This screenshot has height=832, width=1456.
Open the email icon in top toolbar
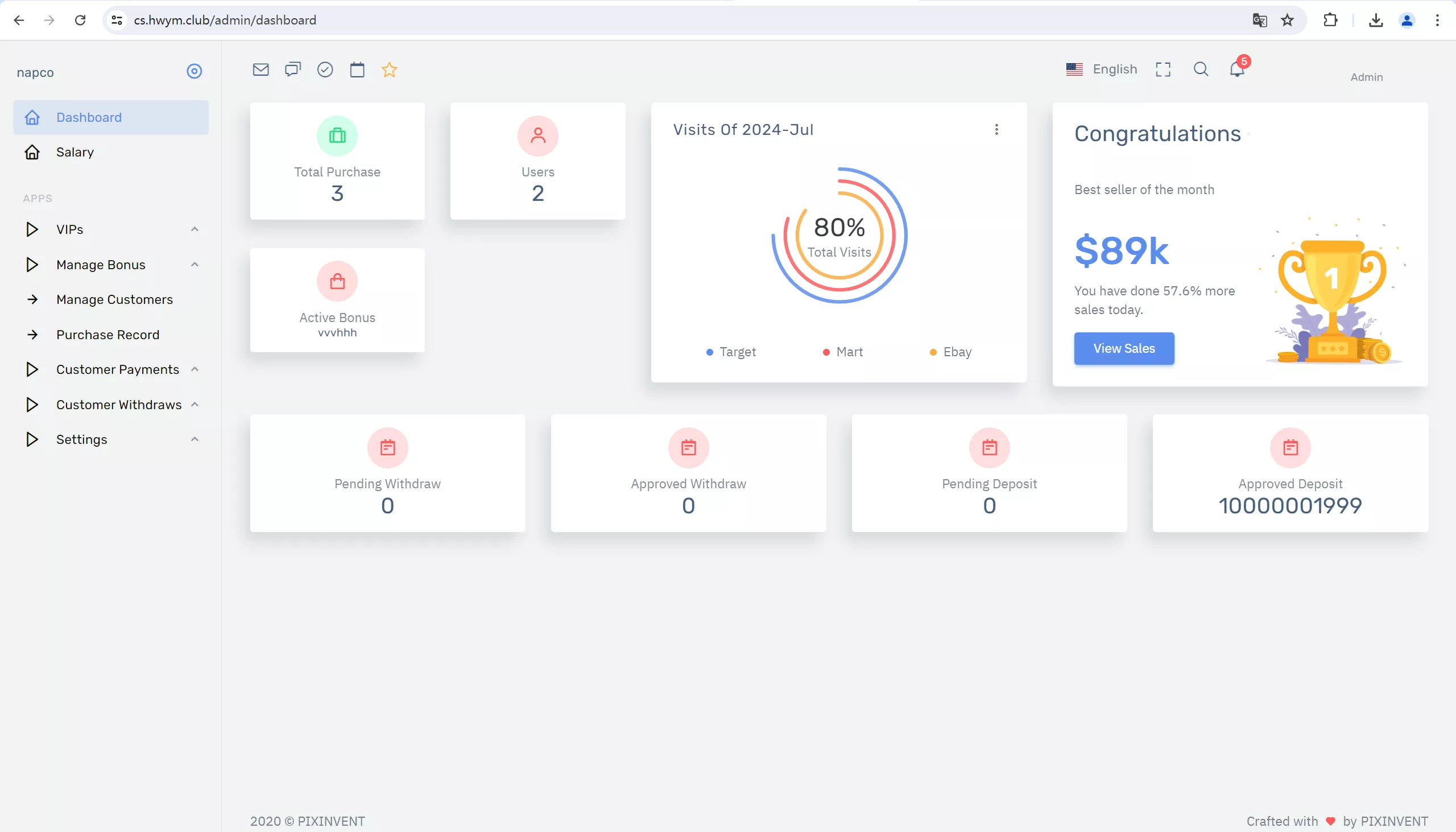(260, 70)
